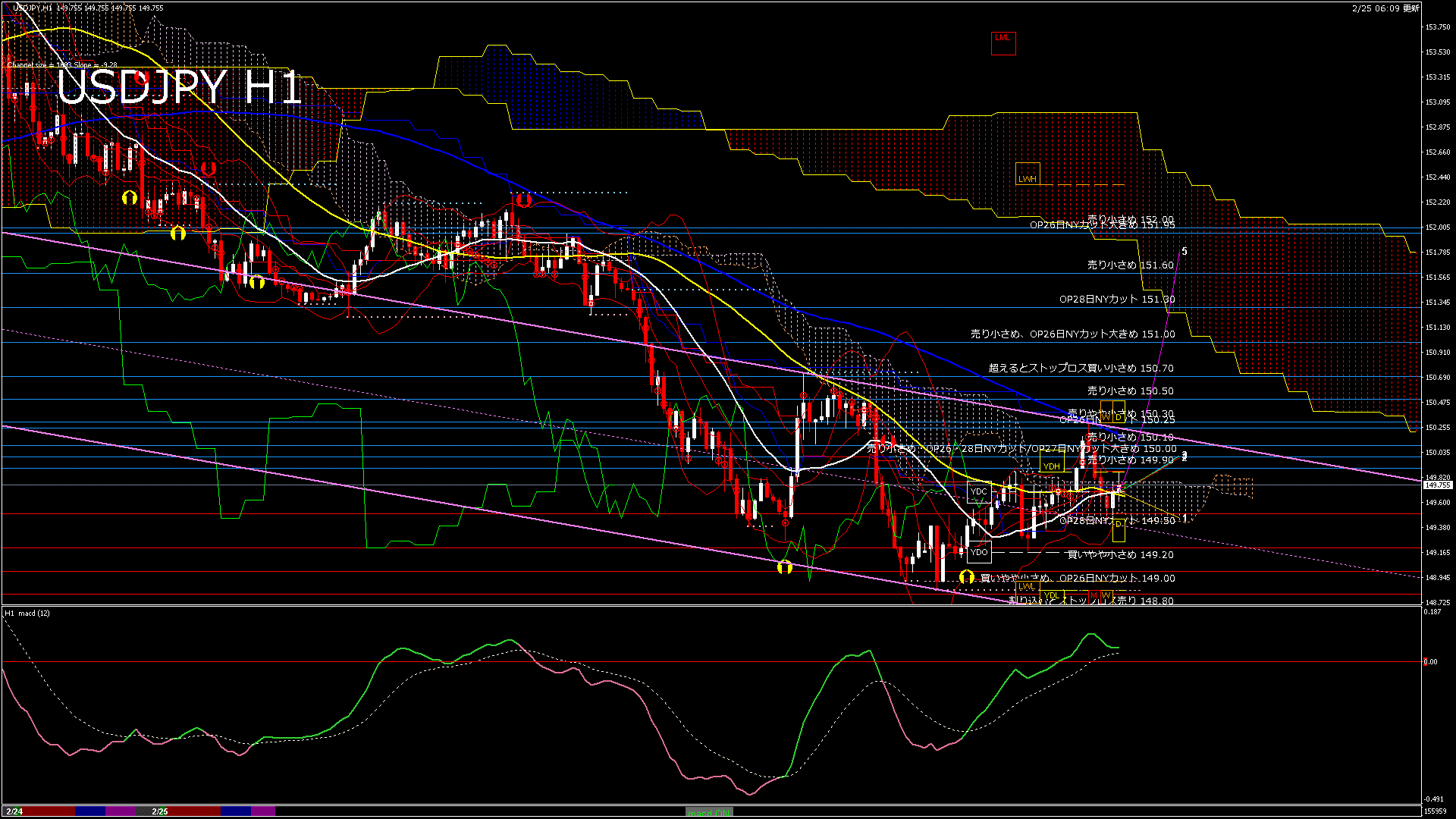Click the H1 macd (12) indicator label
This screenshot has width=1456, height=819.
click(x=27, y=613)
